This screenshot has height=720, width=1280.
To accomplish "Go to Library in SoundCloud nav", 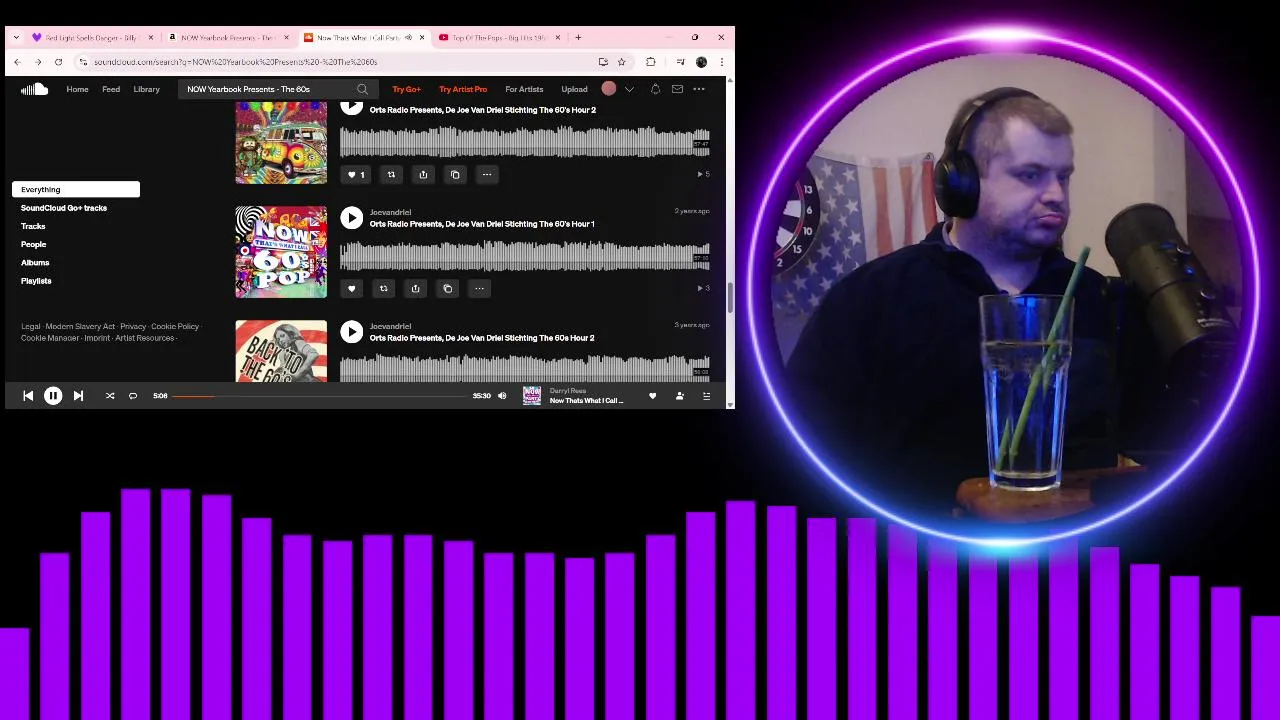I will 147,89.
